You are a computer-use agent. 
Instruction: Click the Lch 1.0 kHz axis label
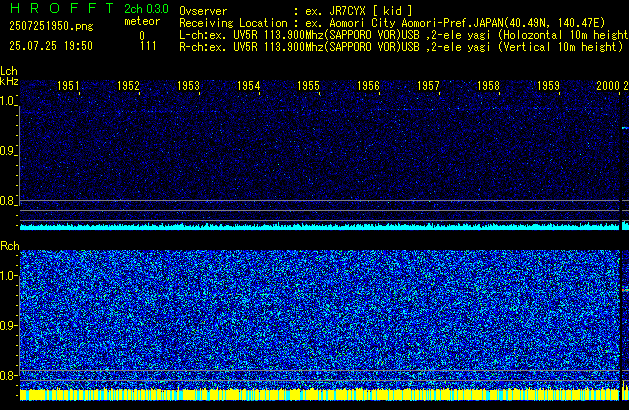(x=8, y=101)
